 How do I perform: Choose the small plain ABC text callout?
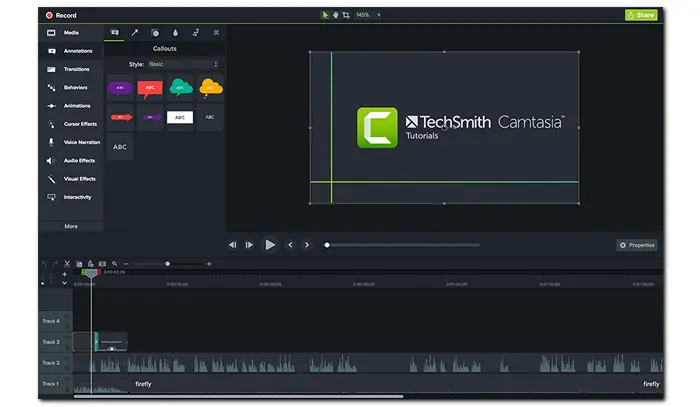point(210,117)
